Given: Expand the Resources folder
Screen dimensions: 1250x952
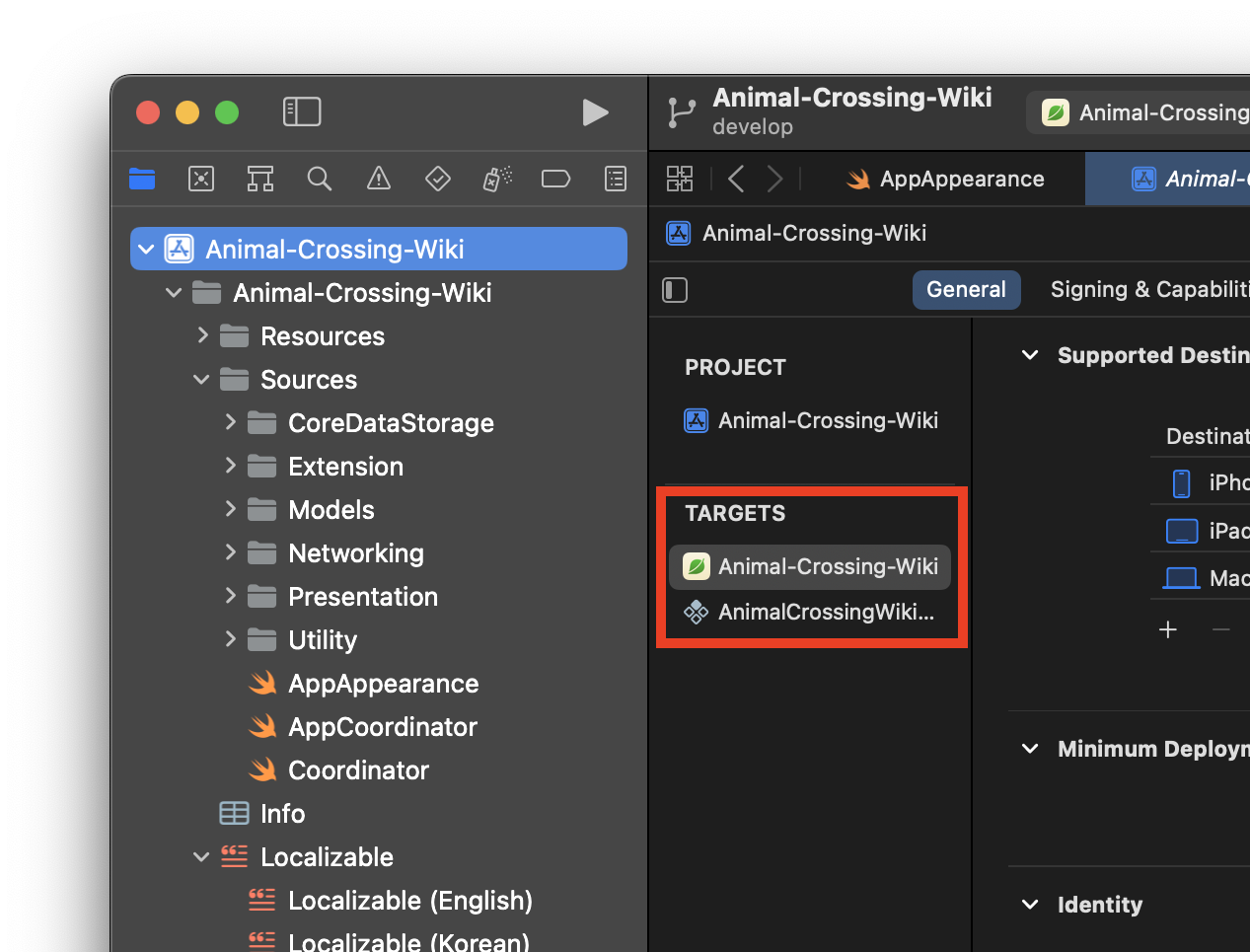Looking at the screenshot, I should pyautogui.click(x=202, y=335).
